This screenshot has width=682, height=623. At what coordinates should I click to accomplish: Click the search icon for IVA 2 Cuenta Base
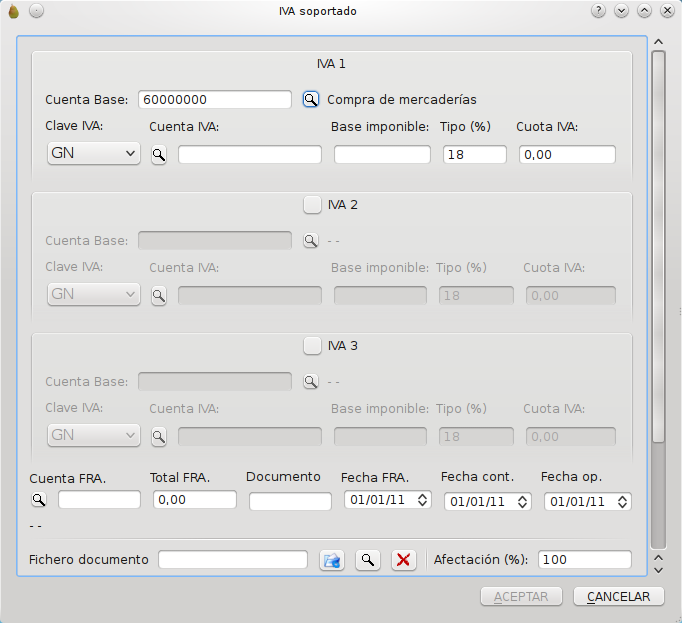pyautogui.click(x=311, y=241)
